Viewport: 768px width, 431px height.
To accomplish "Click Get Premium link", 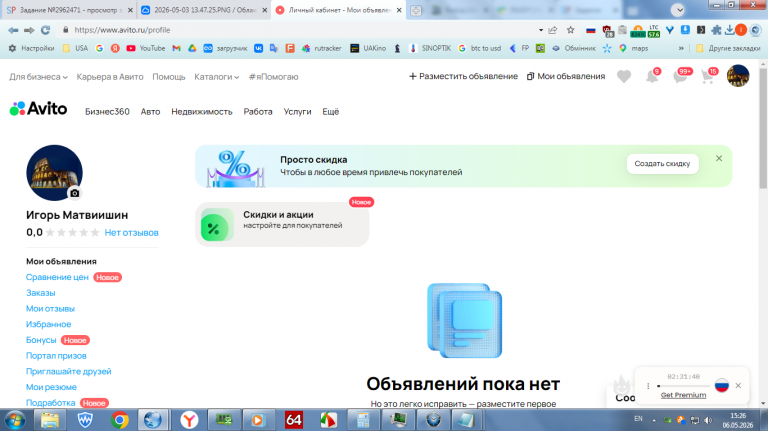I will click(683, 395).
